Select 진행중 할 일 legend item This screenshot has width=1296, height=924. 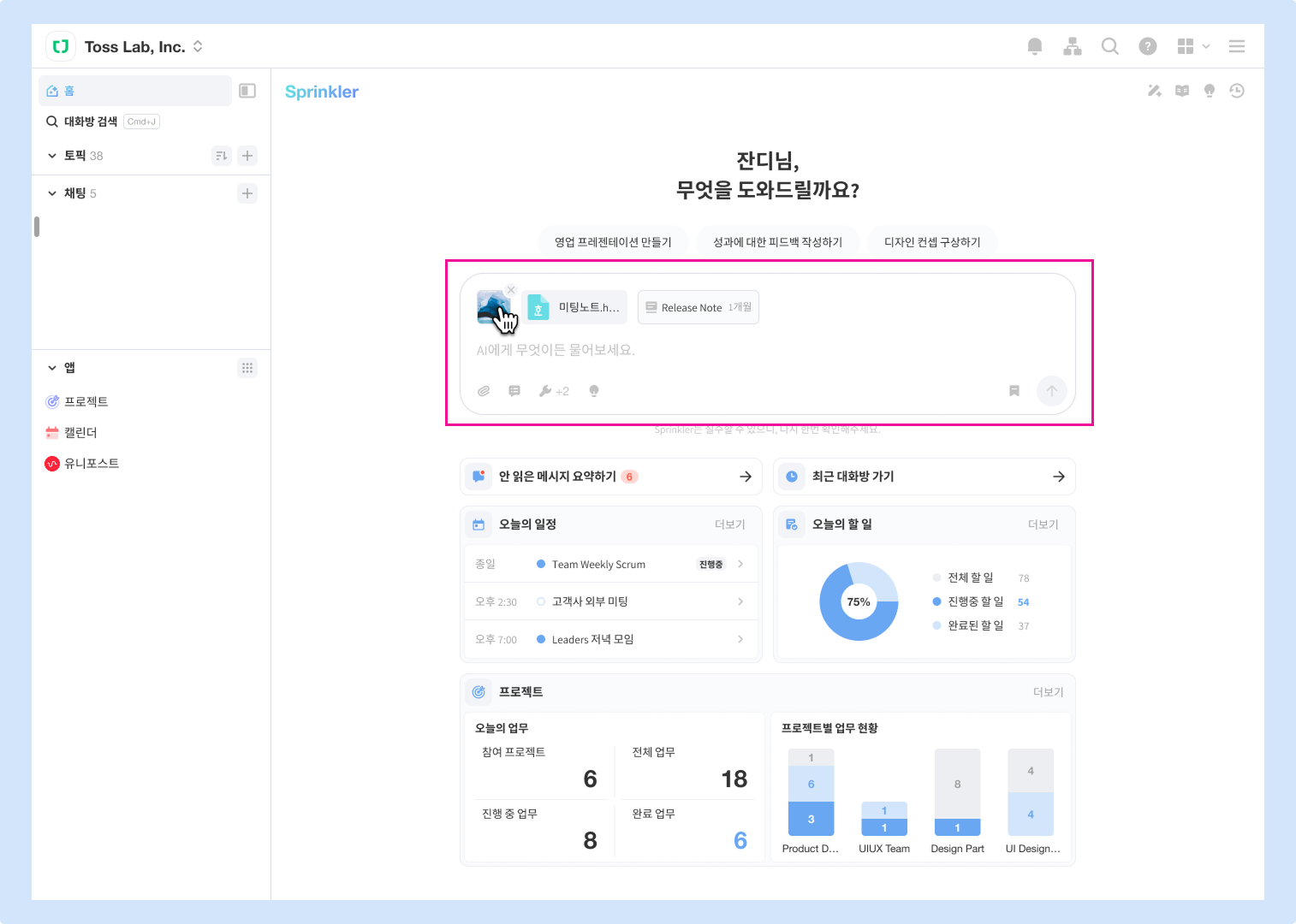(981, 602)
